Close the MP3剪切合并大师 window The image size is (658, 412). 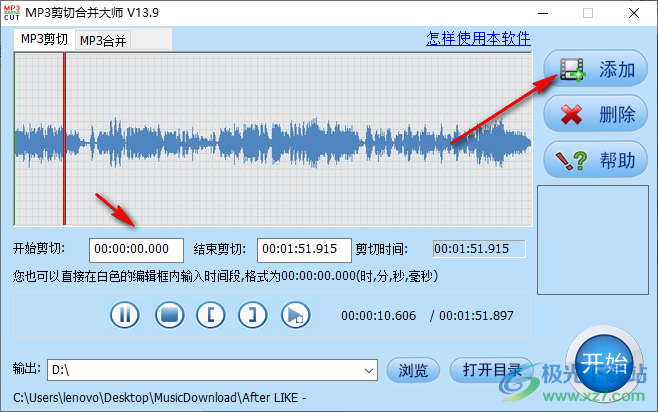click(634, 13)
